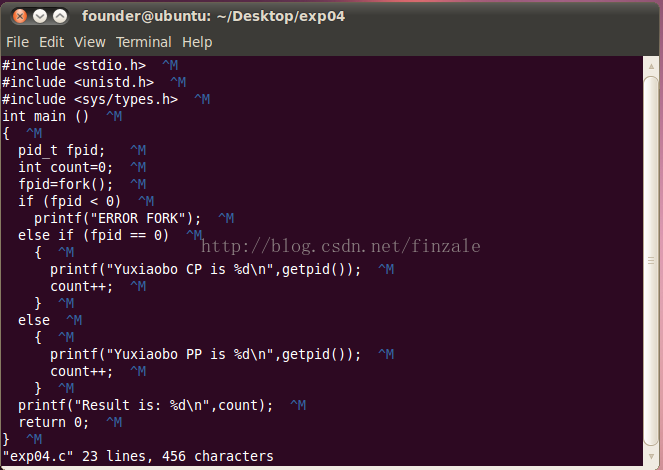The image size is (663, 470).
Task: Maximize the terminal window
Action: tap(60, 16)
